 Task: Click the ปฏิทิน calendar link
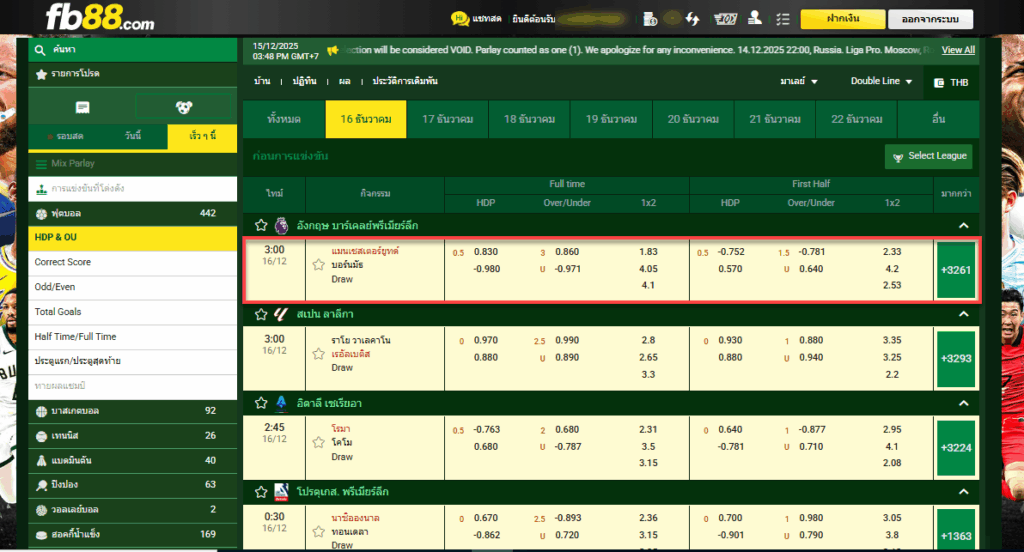(x=304, y=81)
